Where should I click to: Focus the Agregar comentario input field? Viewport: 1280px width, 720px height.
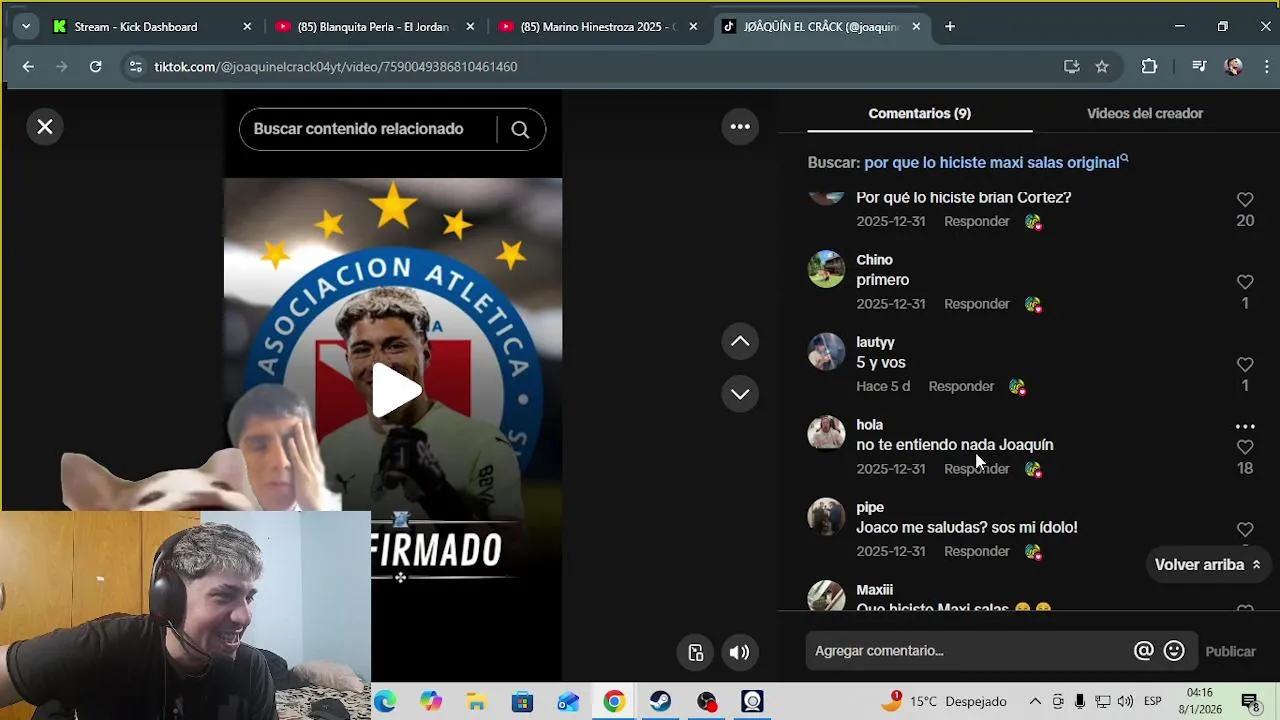[x=970, y=651]
